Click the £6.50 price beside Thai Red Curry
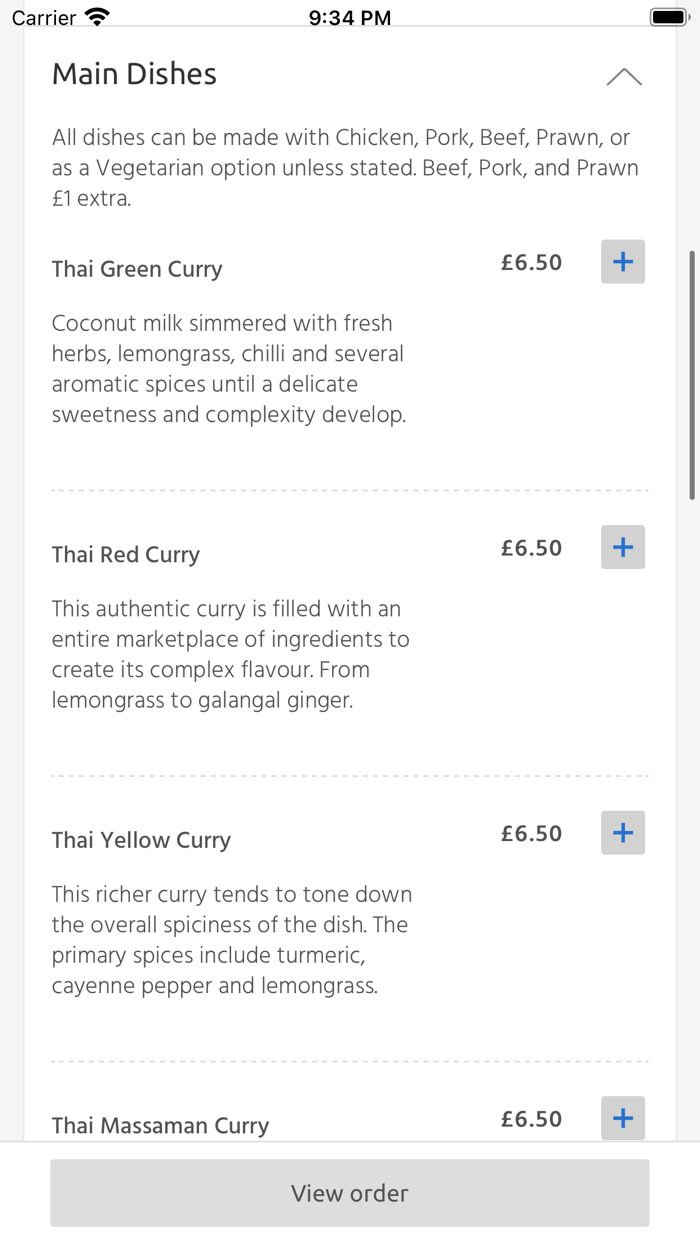Image resolution: width=700 pixels, height=1244 pixels. 531,547
